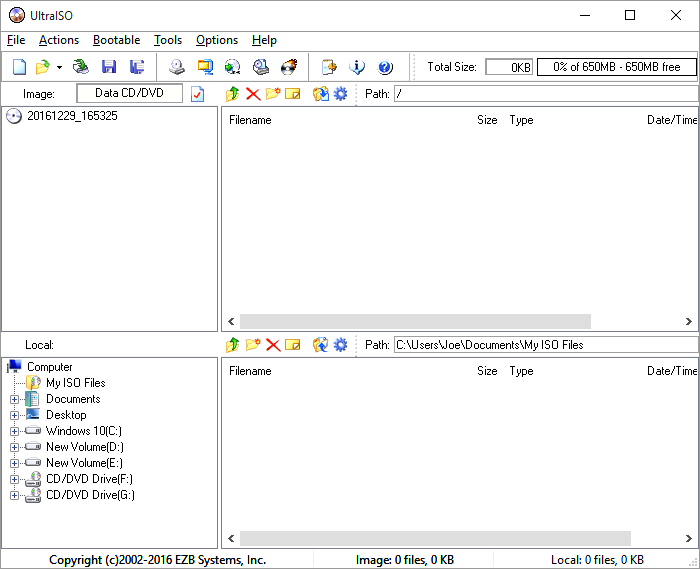Click the New image toolbar icon
This screenshot has height=569, width=700.
coord(19,67)
